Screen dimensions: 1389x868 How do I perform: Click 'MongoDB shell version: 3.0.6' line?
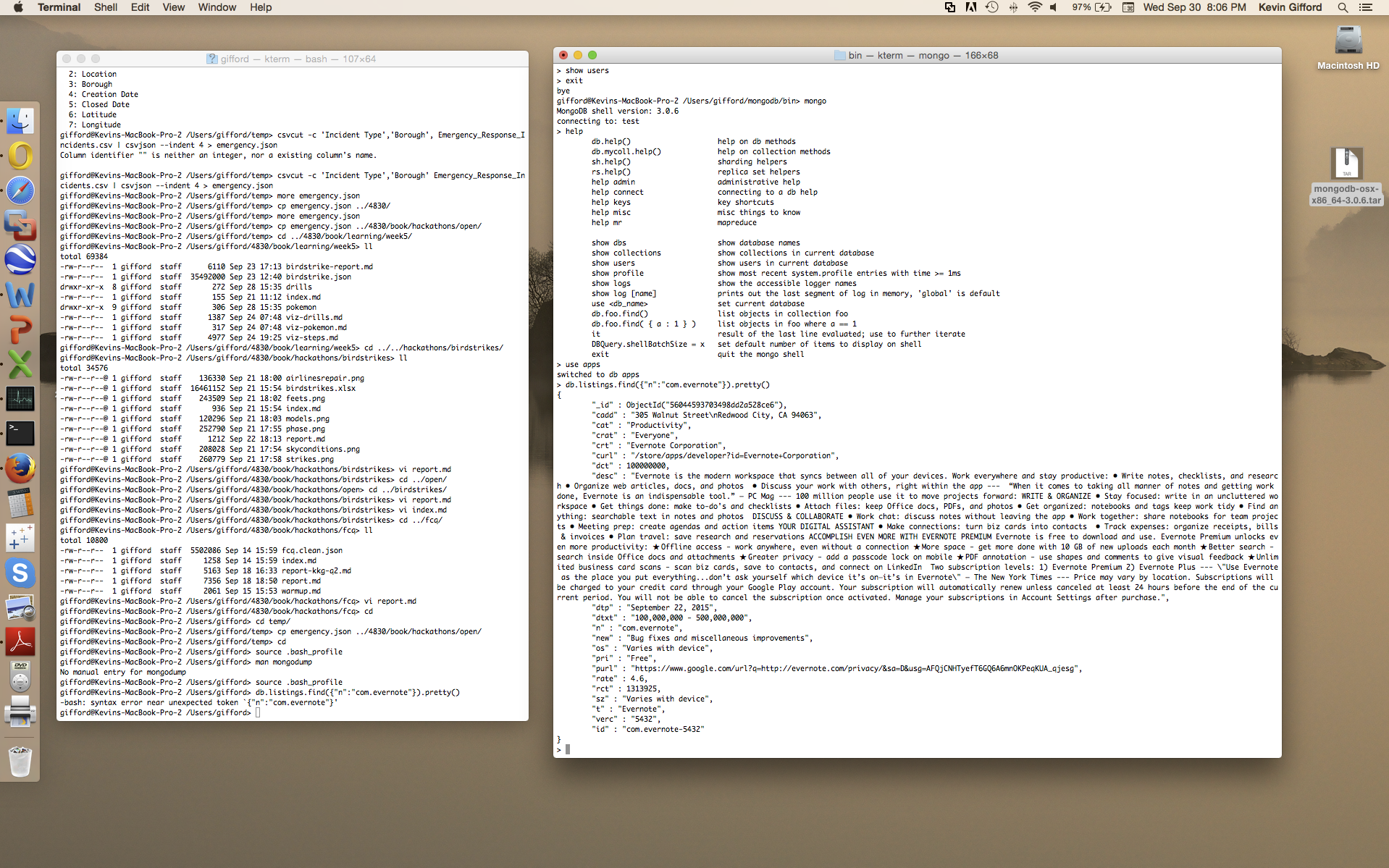(617, 111)
